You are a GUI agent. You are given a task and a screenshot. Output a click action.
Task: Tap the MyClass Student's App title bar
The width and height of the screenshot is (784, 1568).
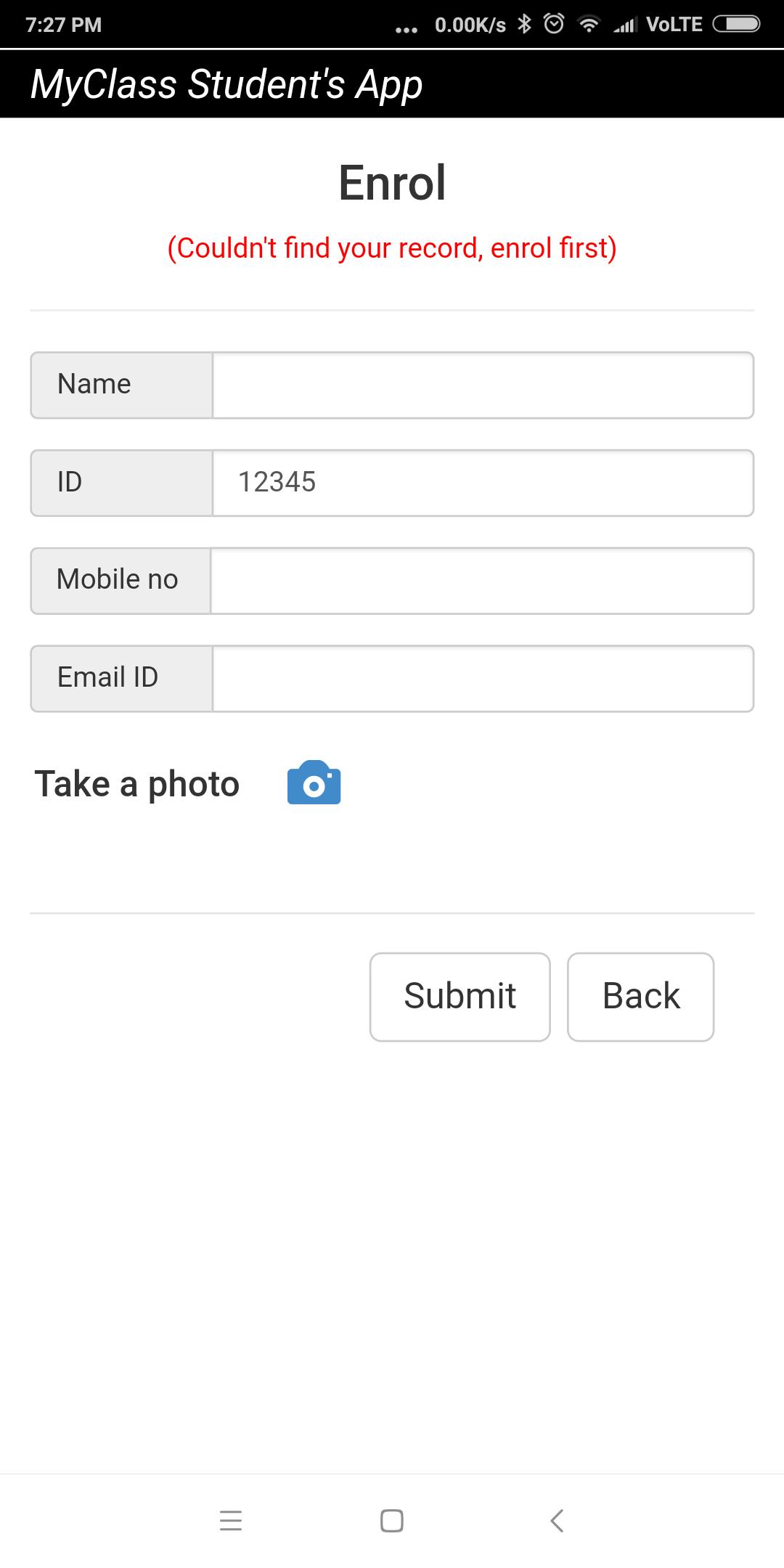click(225, 83)
